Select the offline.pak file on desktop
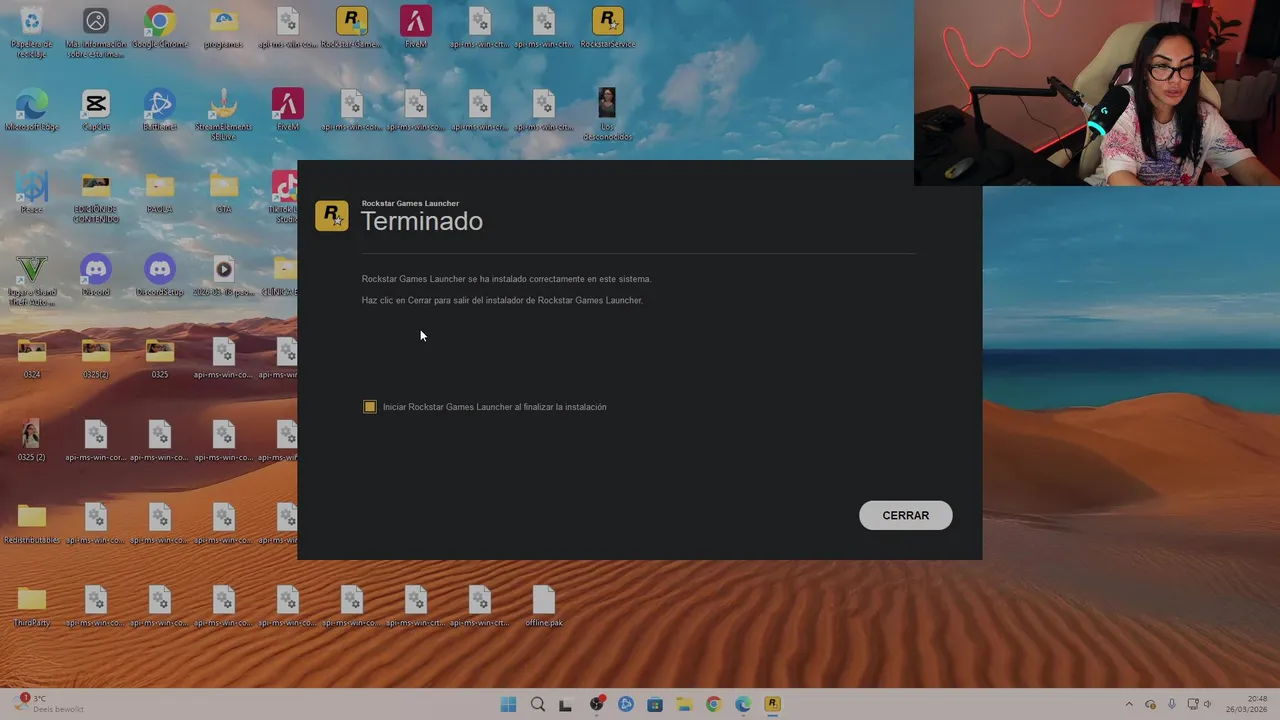1280x720 pixels. click(x=544, y=606)
